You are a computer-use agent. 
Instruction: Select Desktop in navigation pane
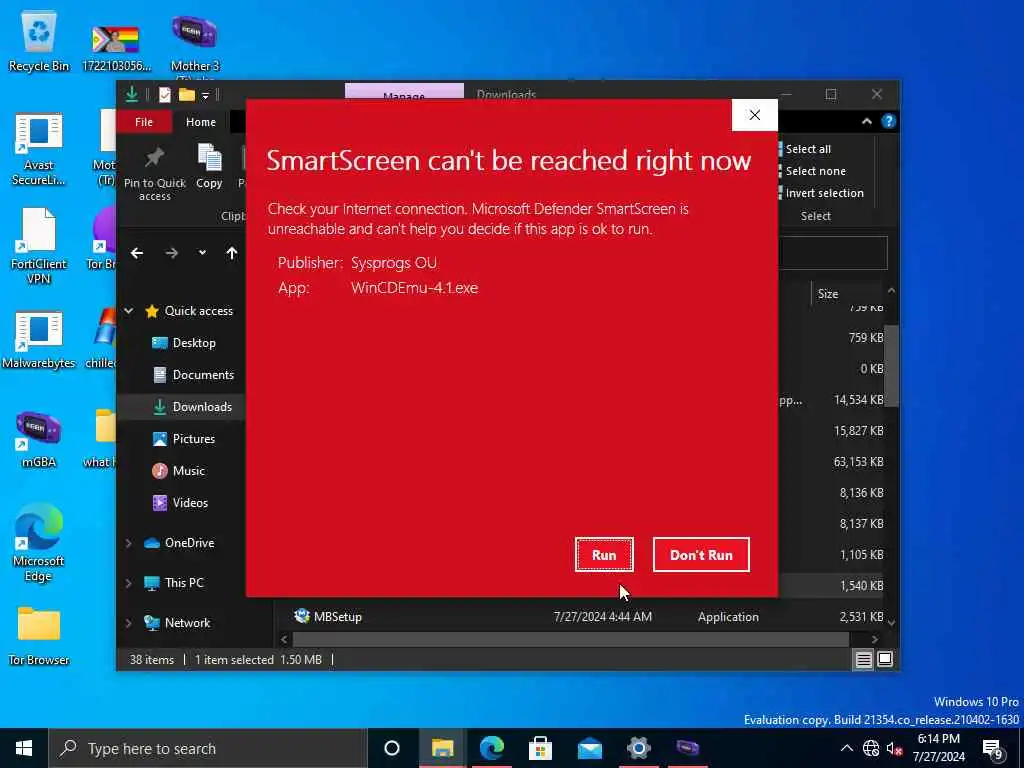tap(194, 343)
